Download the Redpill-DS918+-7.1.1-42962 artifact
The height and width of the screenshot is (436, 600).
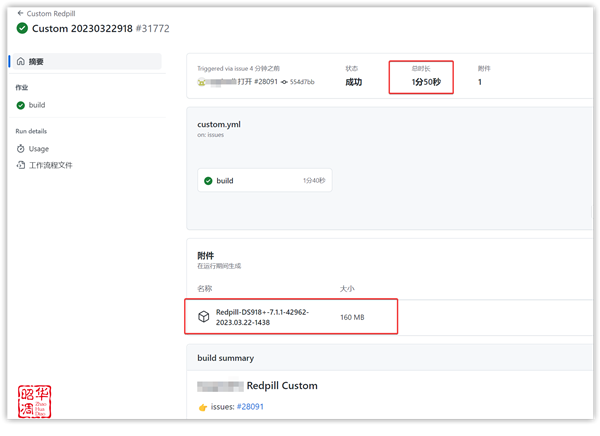262,317
